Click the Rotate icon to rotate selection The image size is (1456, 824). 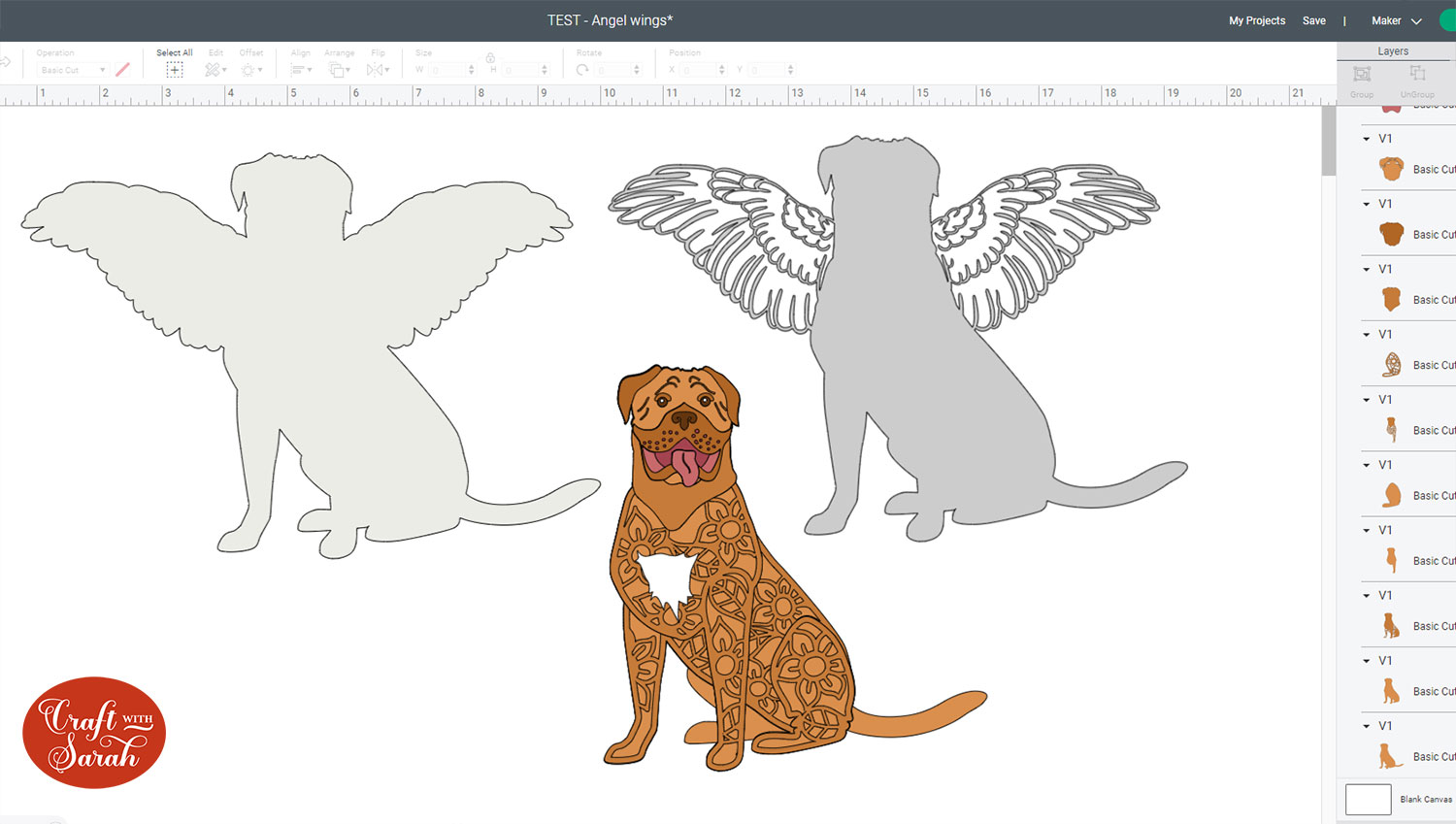point(582,69)
